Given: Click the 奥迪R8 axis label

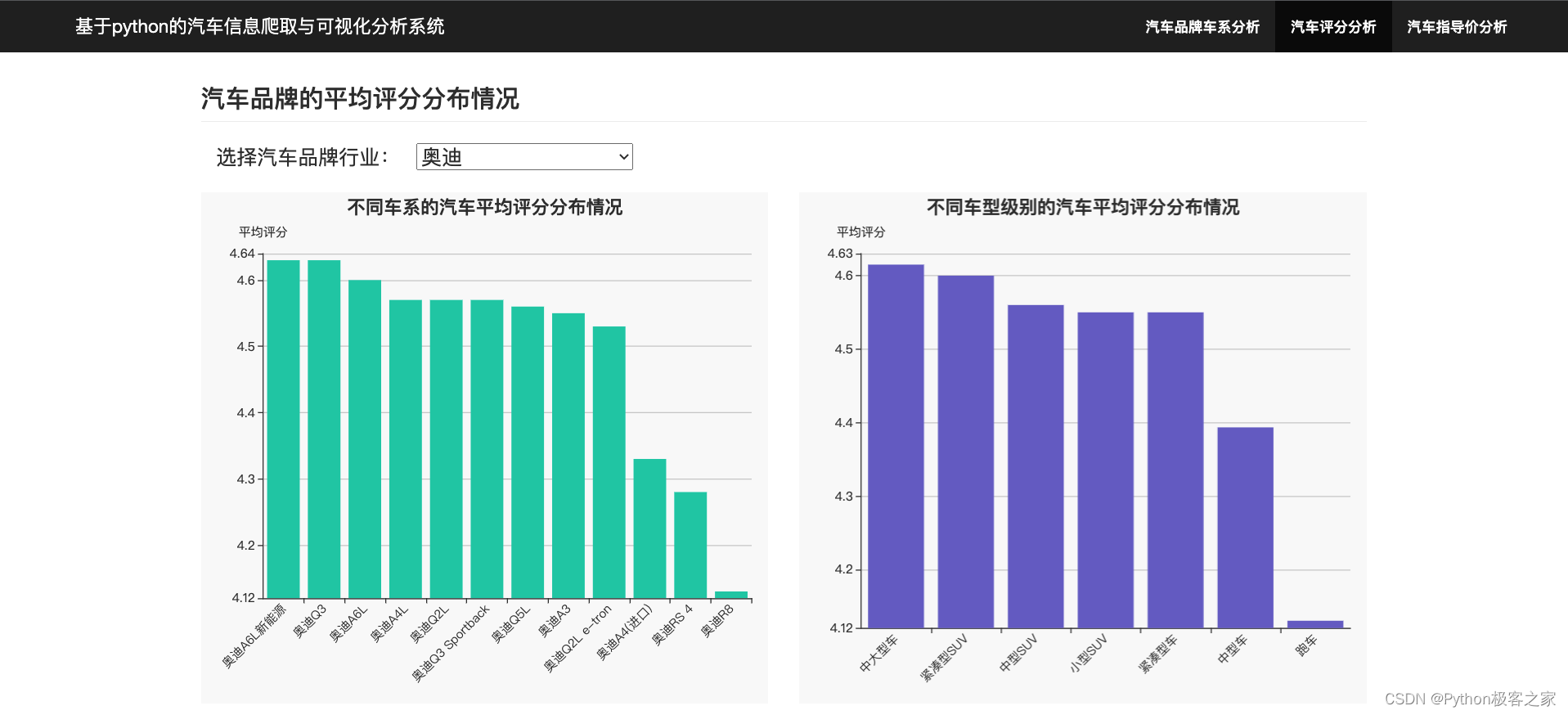Looking at the screenshot, I should 718,621.
